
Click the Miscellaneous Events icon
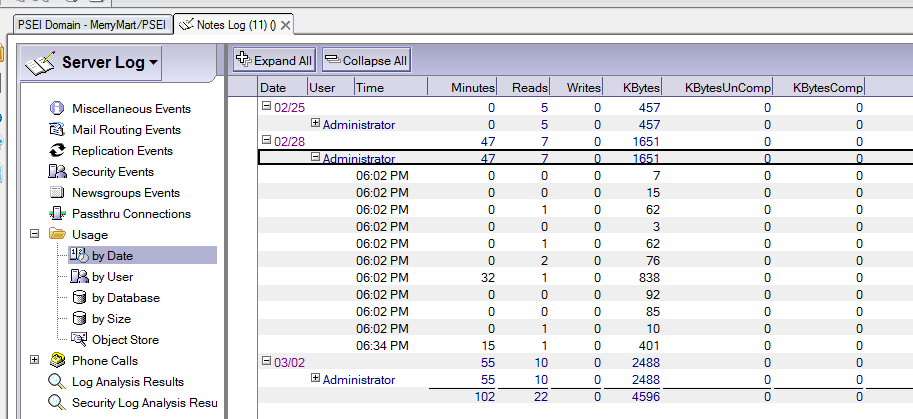pos(57,109)
